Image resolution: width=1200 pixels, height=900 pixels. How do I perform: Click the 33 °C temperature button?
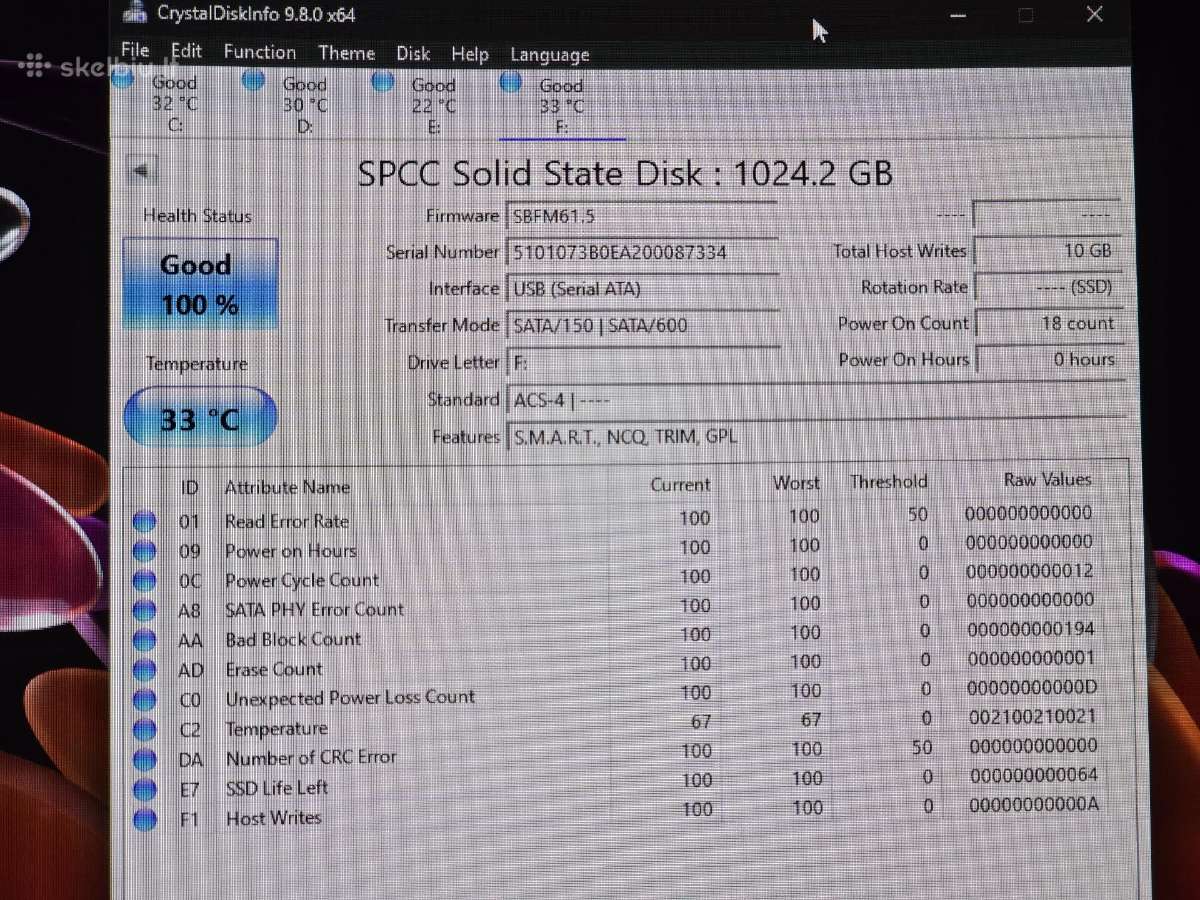(200, 418)
